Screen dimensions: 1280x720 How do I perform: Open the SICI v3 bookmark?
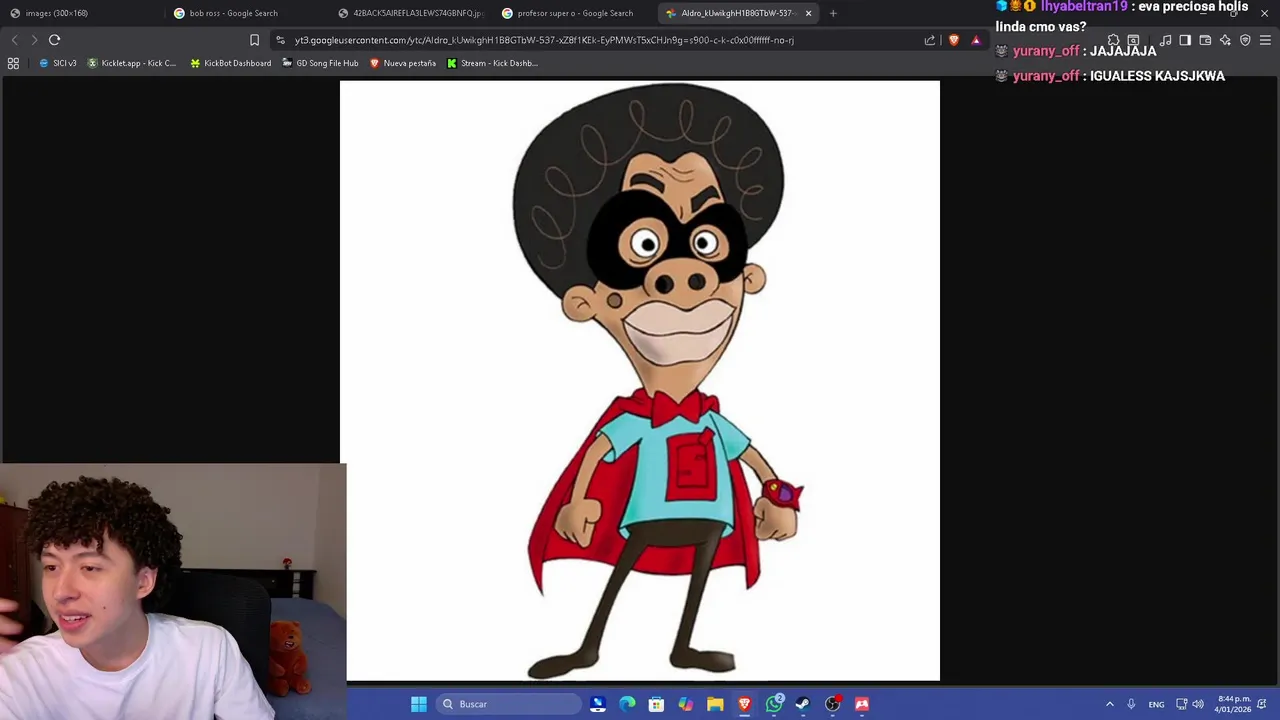[58, 63]
